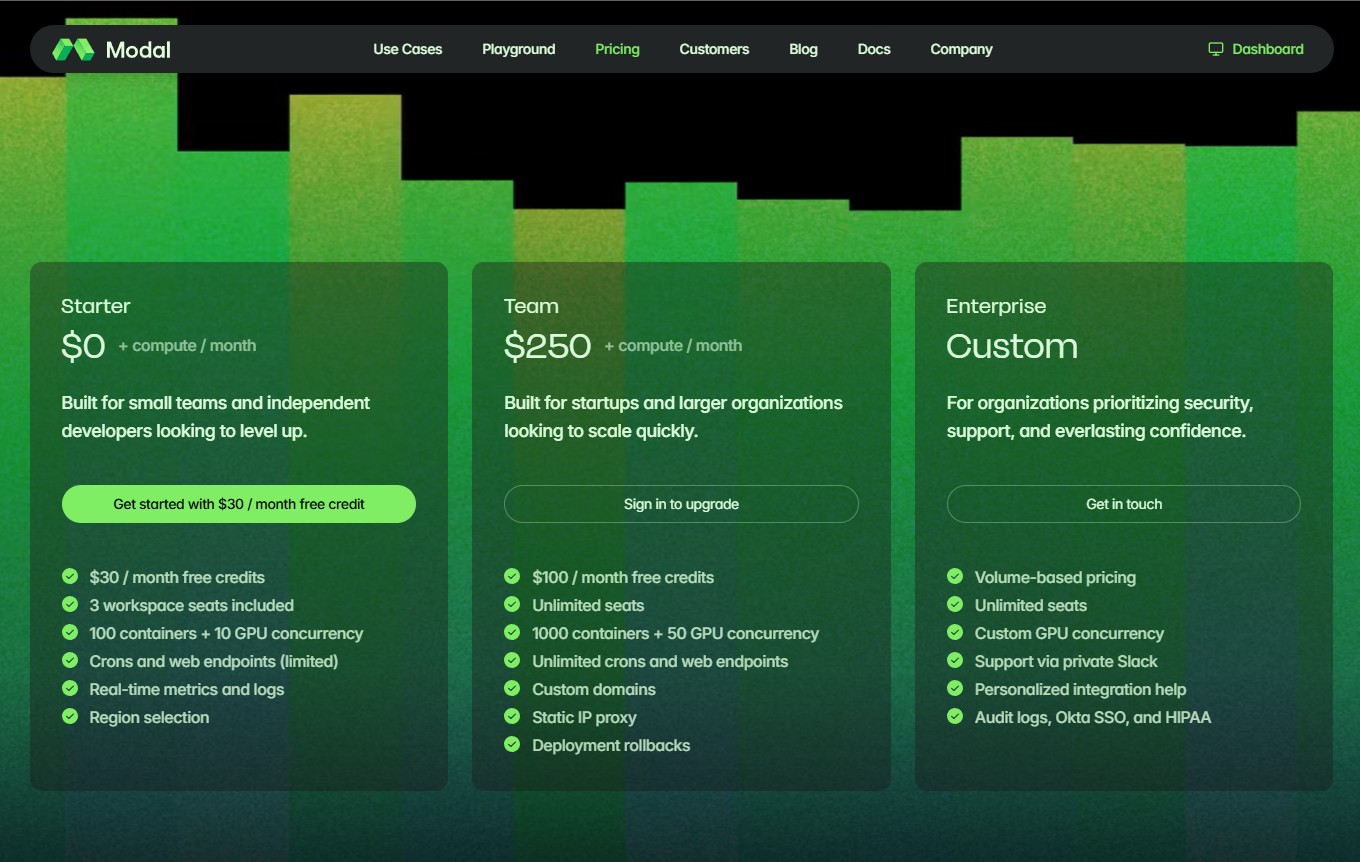This screenshot has width=1360, height=862.
Task: Click checkmark beside Enterprise plan Unlimited seats
Action: pyautogui.click(x=955, y=604)
